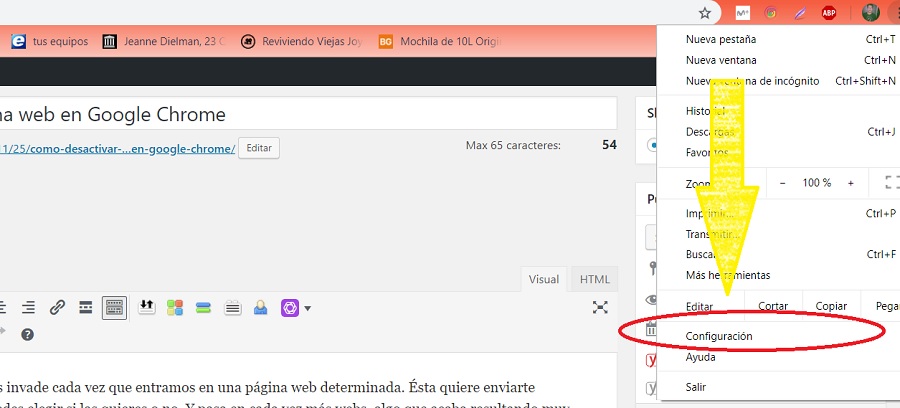The image size is (900, 408).
Task: Open the Movistar extension icon
Action: 742,13
